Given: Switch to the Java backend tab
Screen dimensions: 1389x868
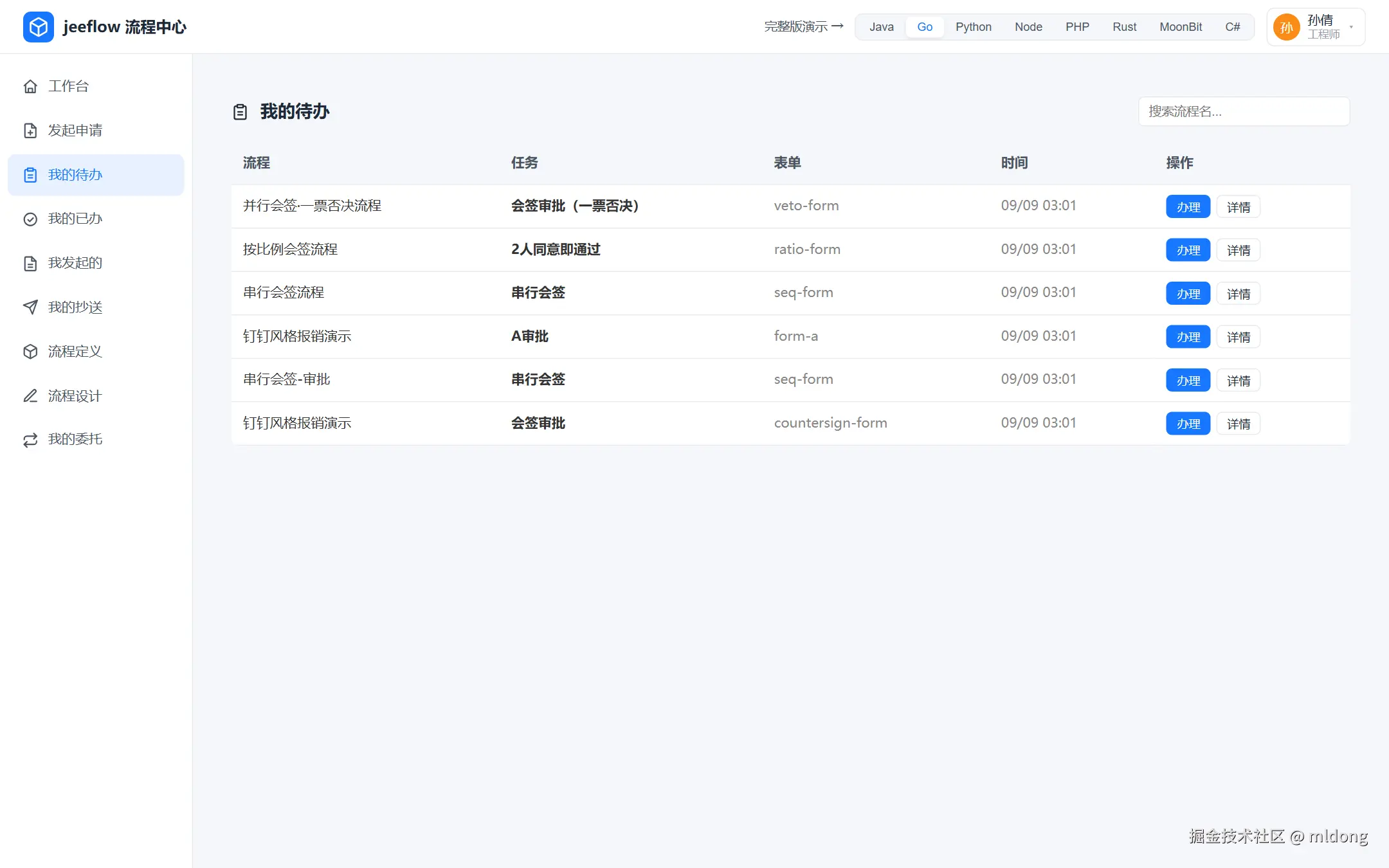Looking at the screenshot, I should tap(882, 27).
